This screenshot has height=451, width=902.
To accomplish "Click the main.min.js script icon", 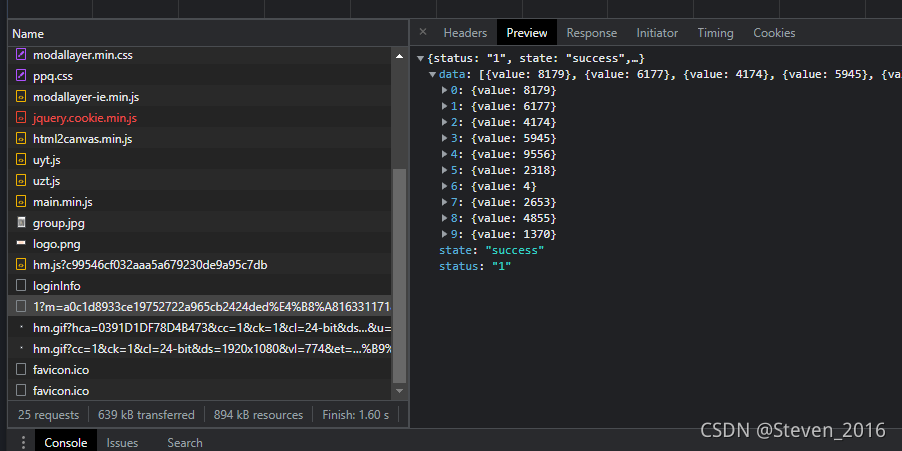I will coord(21,202).
